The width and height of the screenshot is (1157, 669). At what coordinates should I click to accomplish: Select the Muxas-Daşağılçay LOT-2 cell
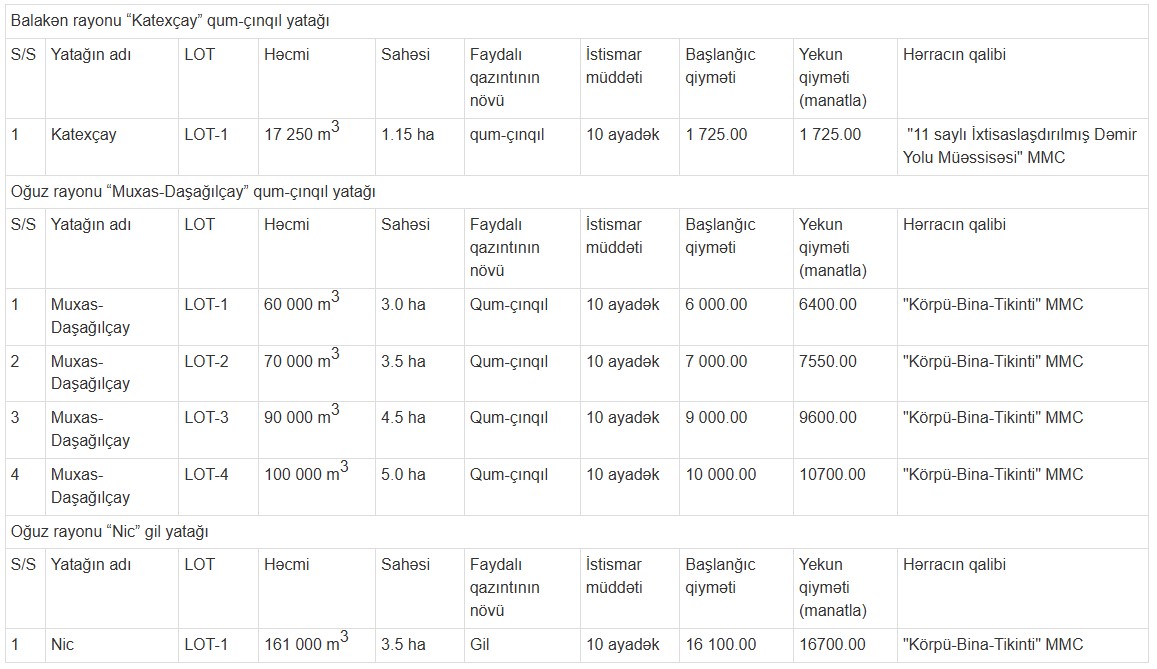pos(218,373)
